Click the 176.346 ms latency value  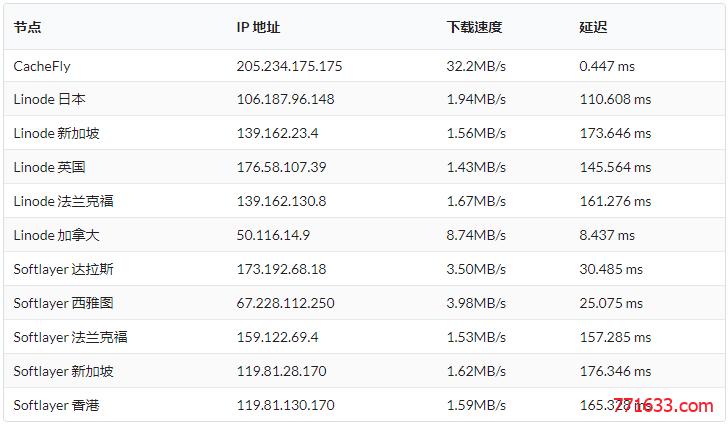click(615, 371)
